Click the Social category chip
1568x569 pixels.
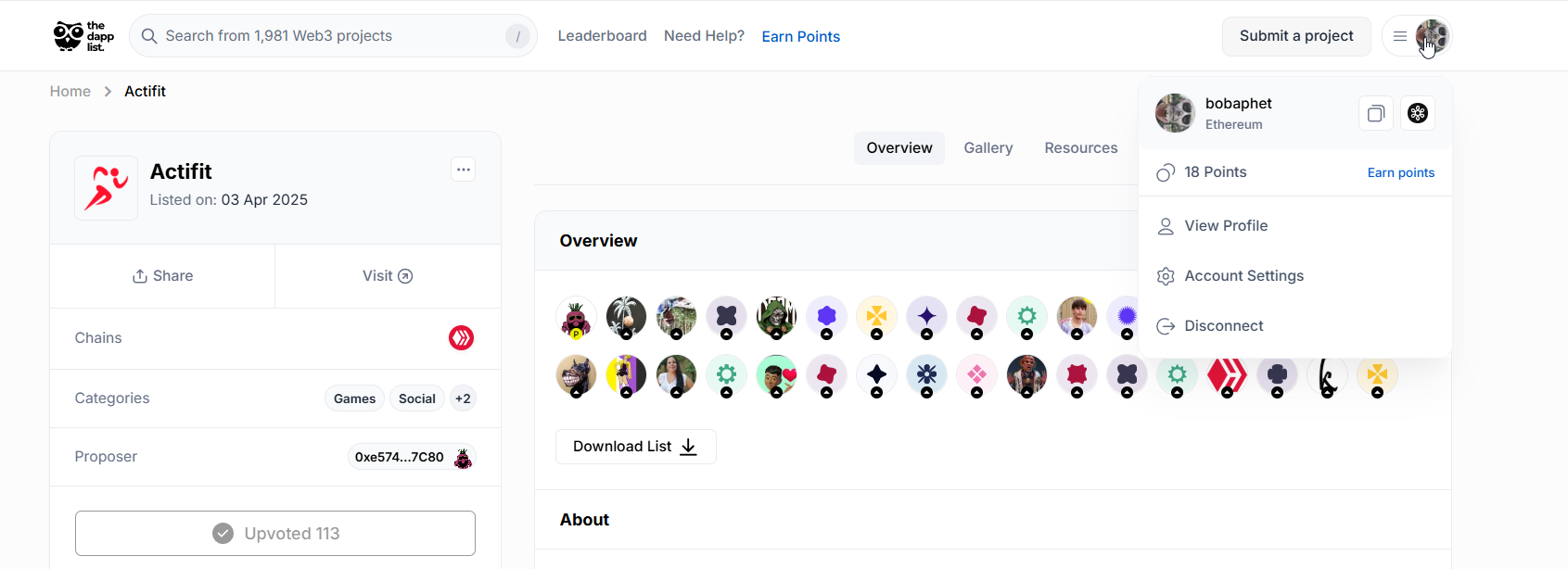[x=417, y=398]
